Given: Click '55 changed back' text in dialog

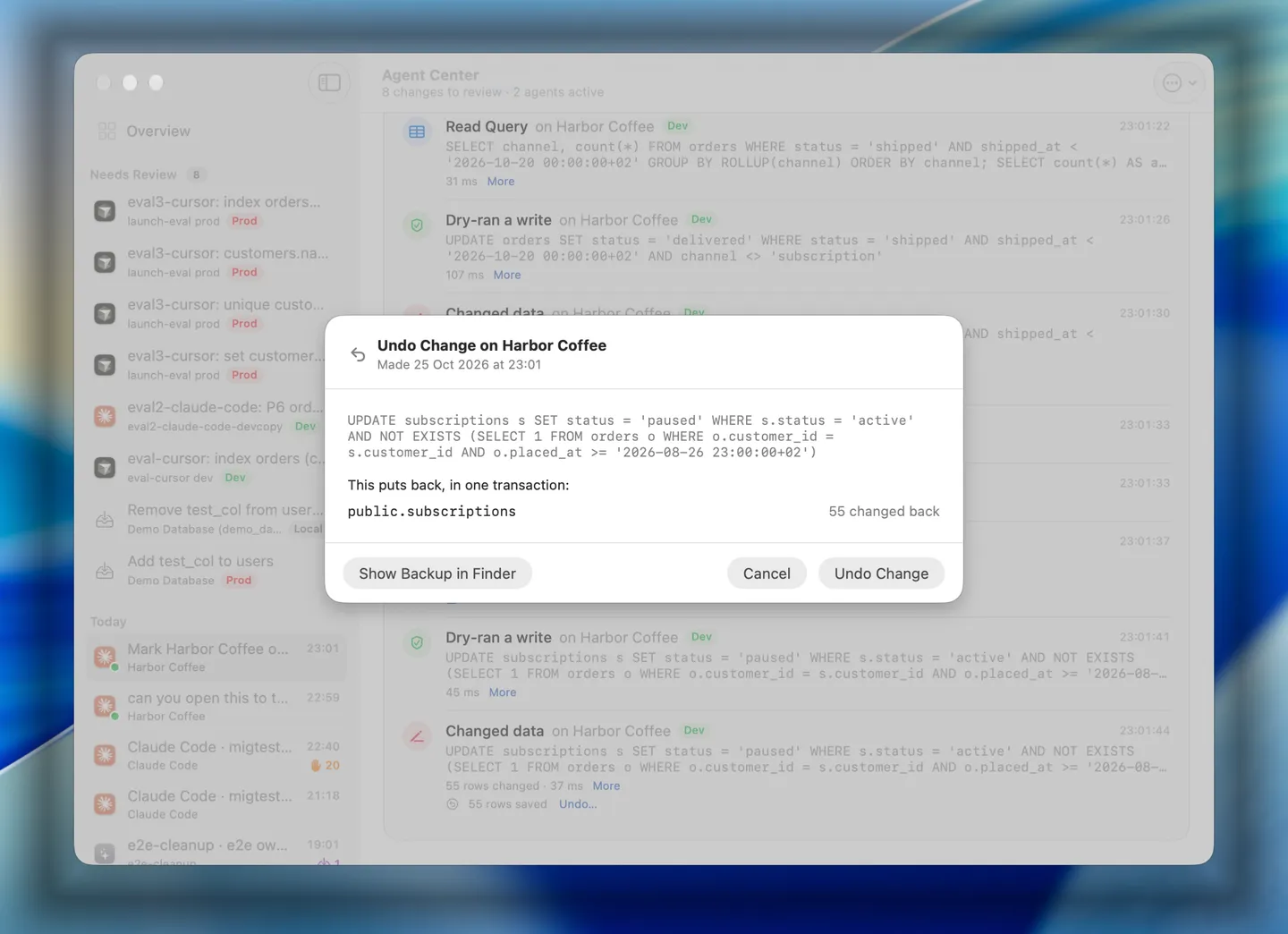Looking at the screenshot, I should click(x=884, y=512).
